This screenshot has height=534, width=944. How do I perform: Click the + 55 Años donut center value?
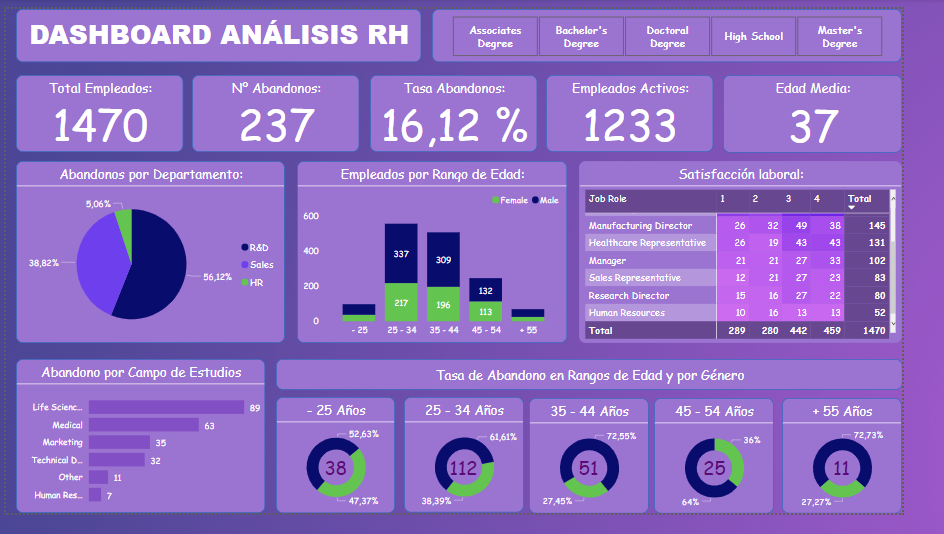[x=842, y=468]
